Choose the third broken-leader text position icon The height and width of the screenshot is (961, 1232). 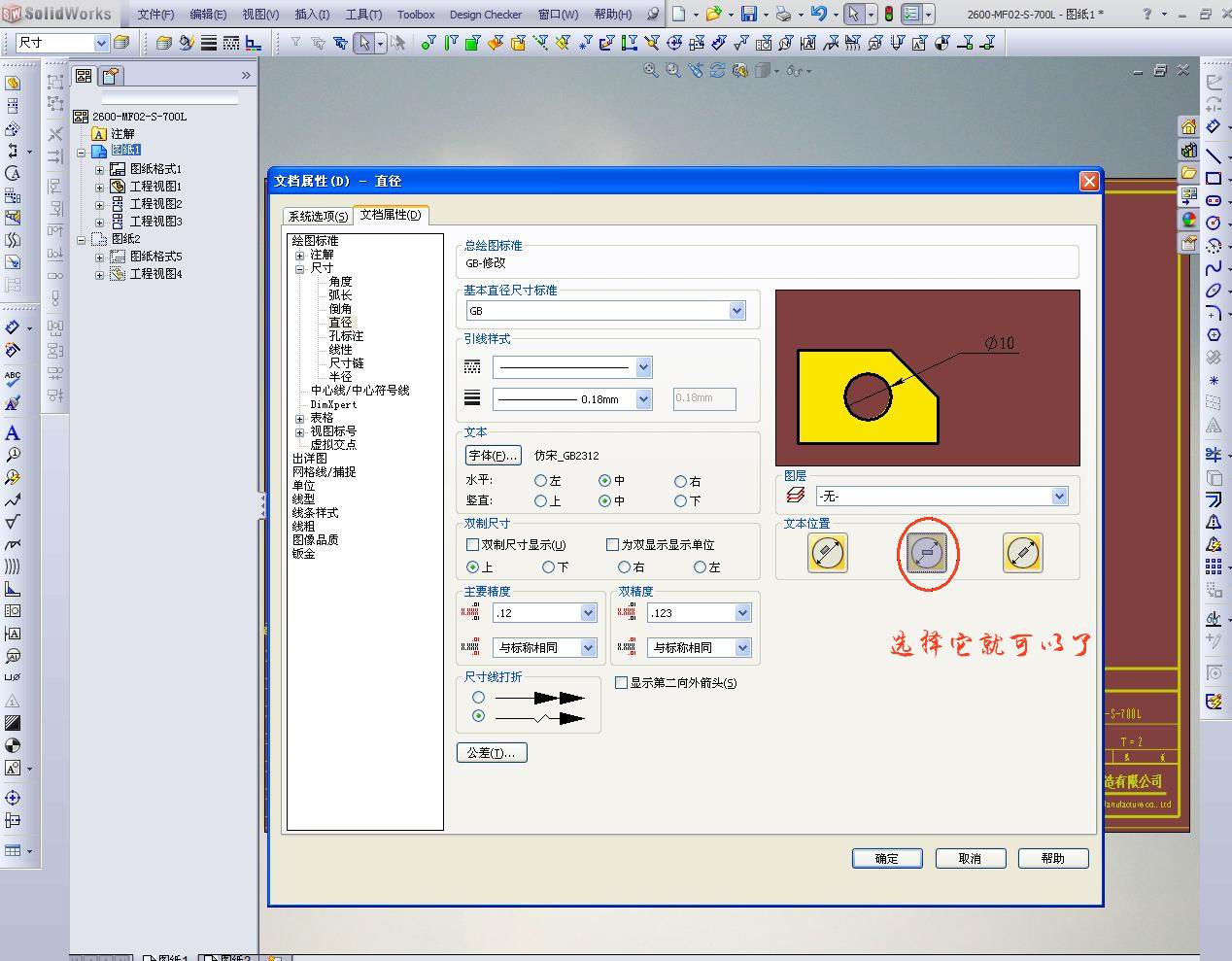point(1023,553)
